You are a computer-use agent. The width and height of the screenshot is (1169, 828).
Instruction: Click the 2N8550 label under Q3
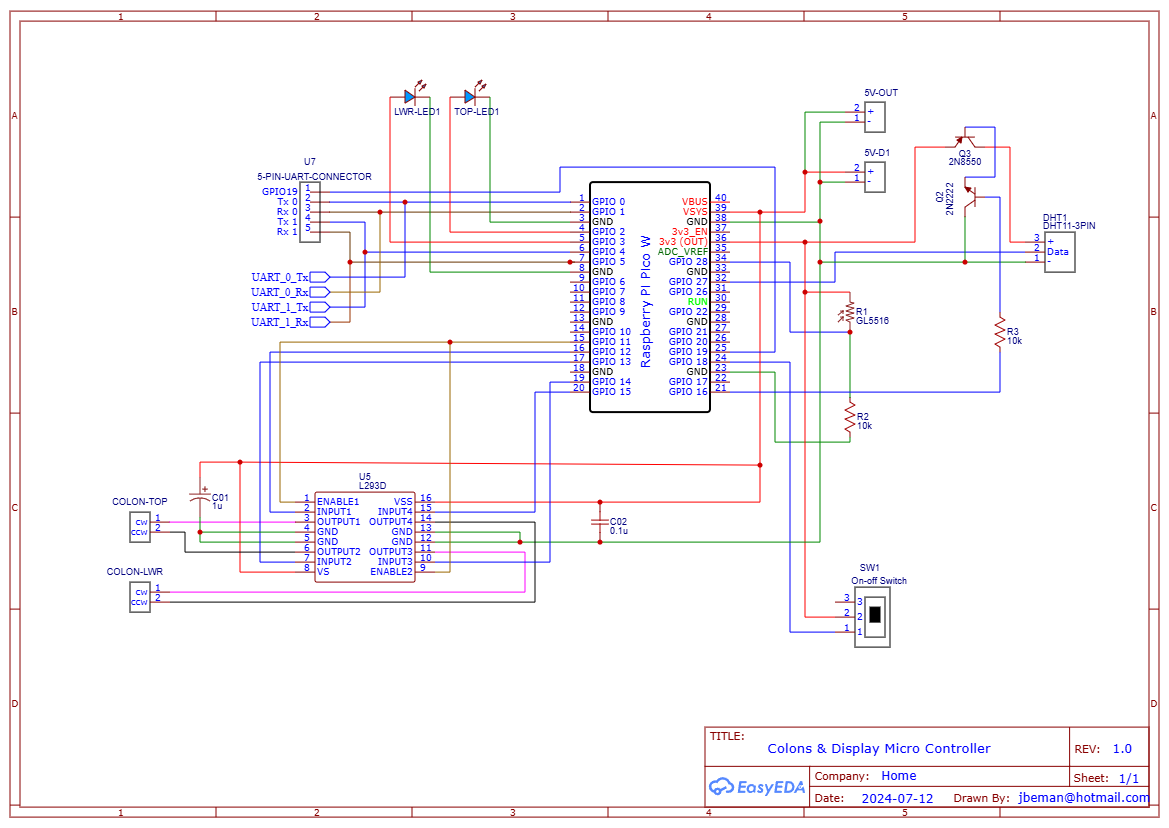pos(965,161)
